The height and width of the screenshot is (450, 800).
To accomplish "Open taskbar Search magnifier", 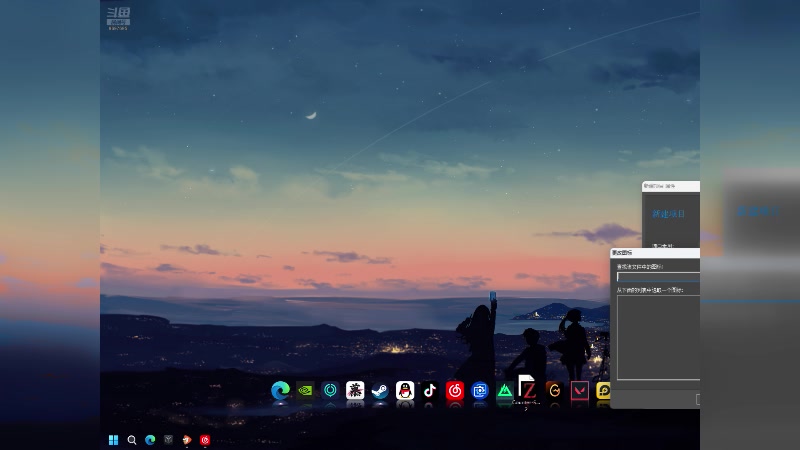I will [132, 440].
